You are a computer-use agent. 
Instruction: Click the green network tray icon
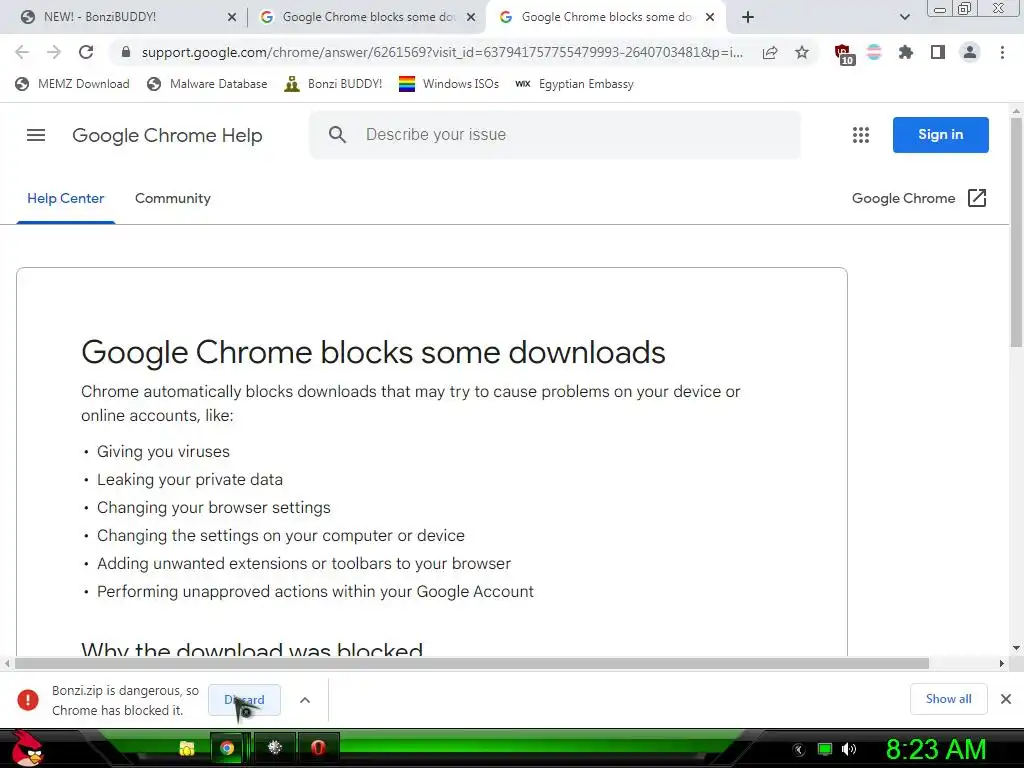point(825,749)
